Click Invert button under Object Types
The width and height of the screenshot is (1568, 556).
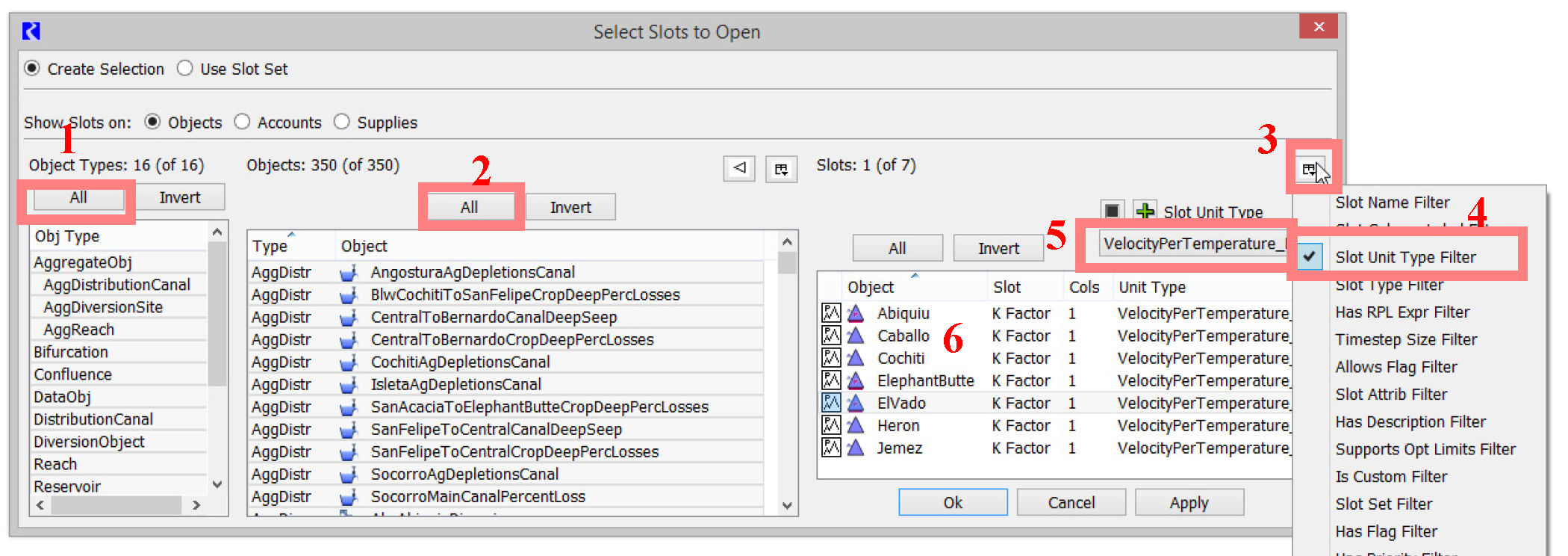pos(179,197)
